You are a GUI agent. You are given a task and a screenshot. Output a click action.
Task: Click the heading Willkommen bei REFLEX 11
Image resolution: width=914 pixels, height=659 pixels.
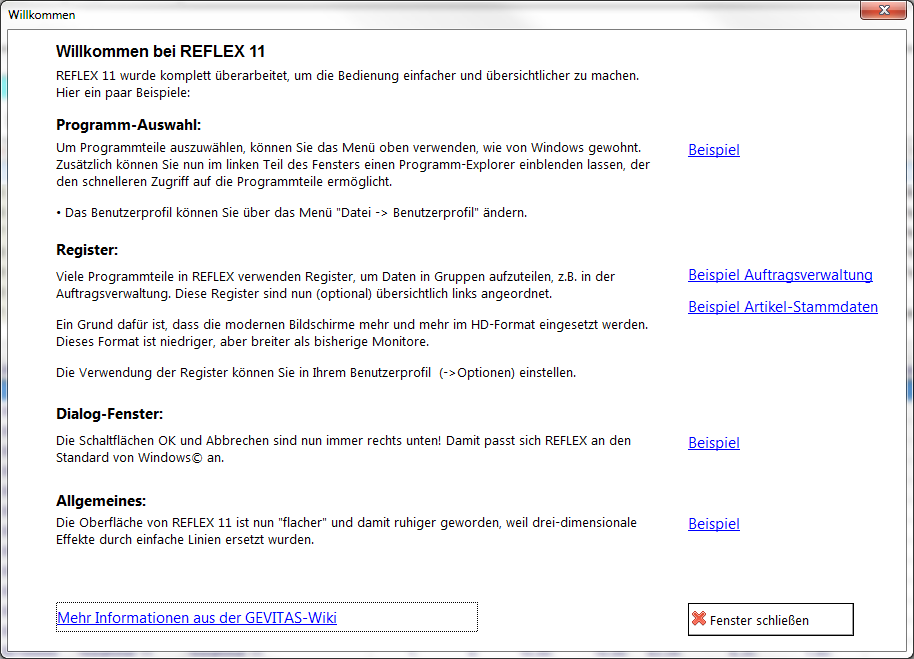160,51
